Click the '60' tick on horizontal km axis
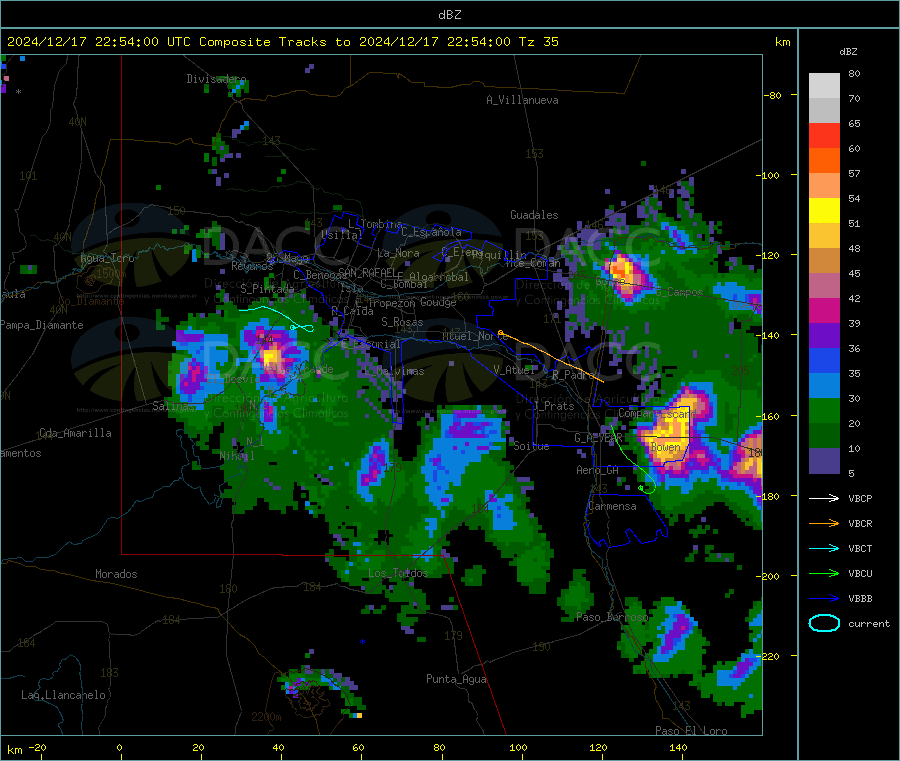 [358, 747]
